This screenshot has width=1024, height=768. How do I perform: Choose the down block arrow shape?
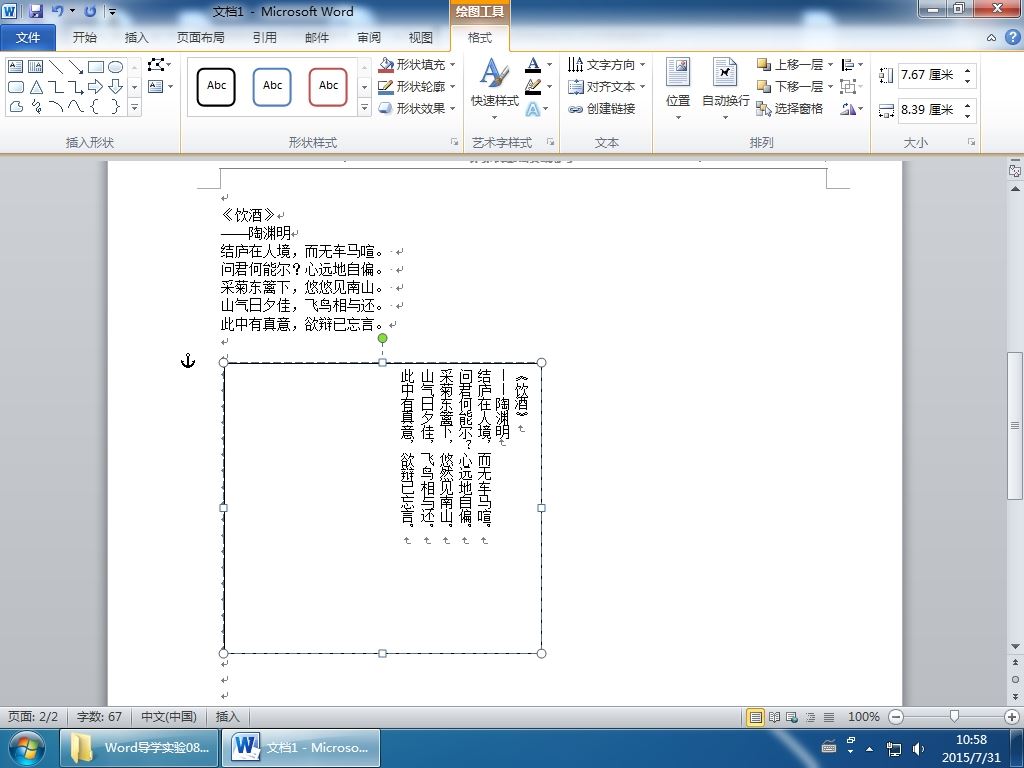click(x=116, y=86)
